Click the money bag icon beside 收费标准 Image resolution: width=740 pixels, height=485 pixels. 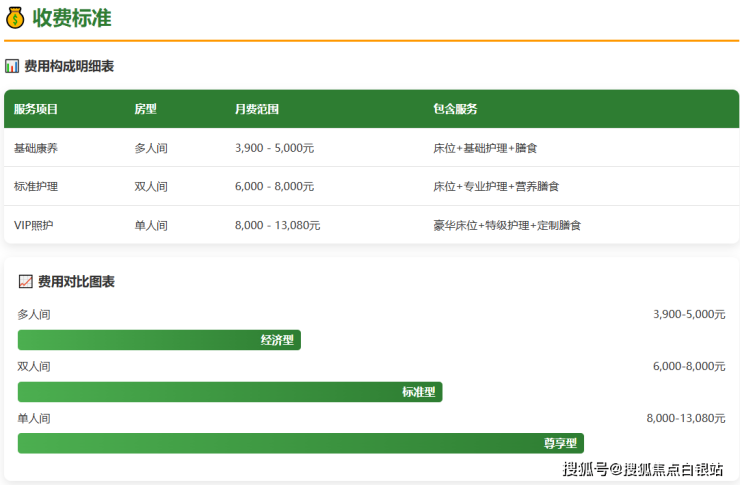tap(15, 17)
